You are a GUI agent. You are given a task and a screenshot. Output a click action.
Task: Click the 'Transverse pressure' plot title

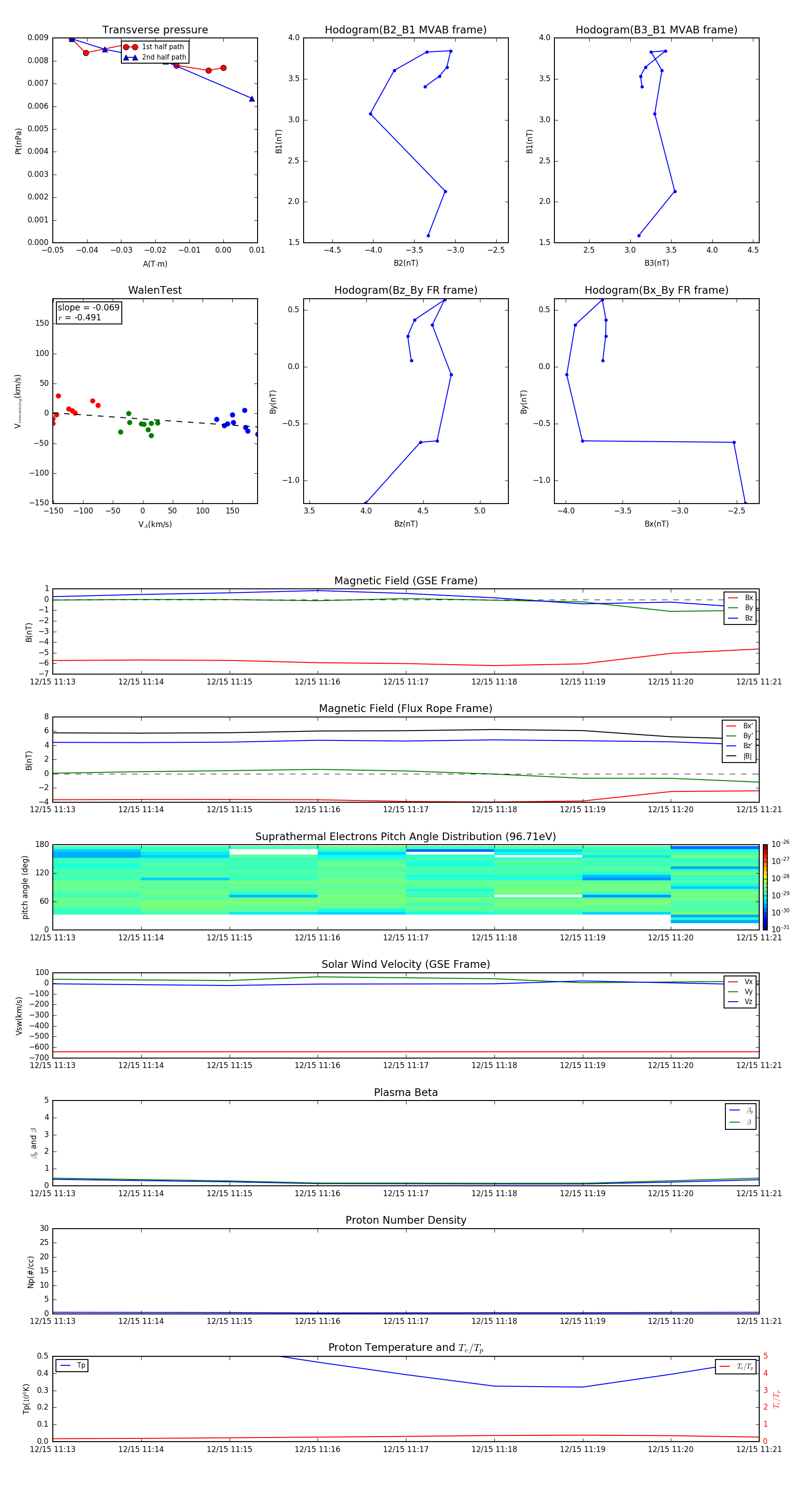click(x=155, y=30)
